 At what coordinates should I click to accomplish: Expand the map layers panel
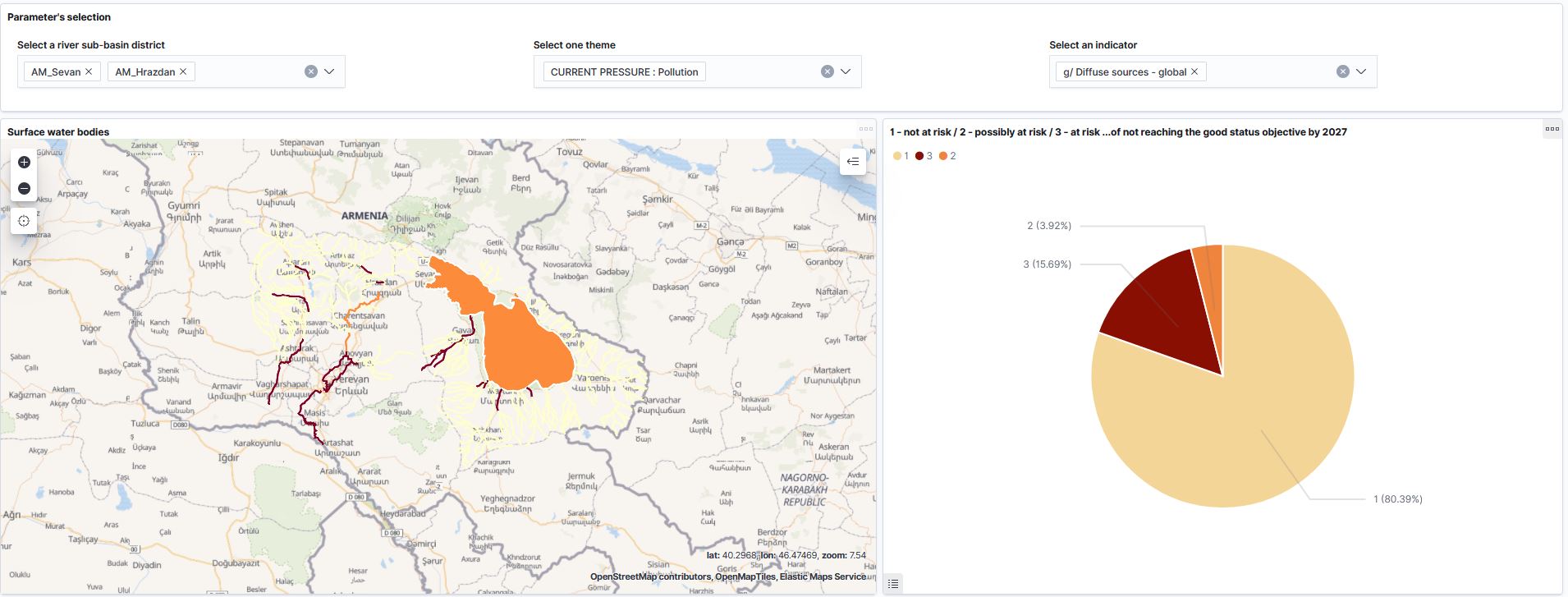coord(853,162)
